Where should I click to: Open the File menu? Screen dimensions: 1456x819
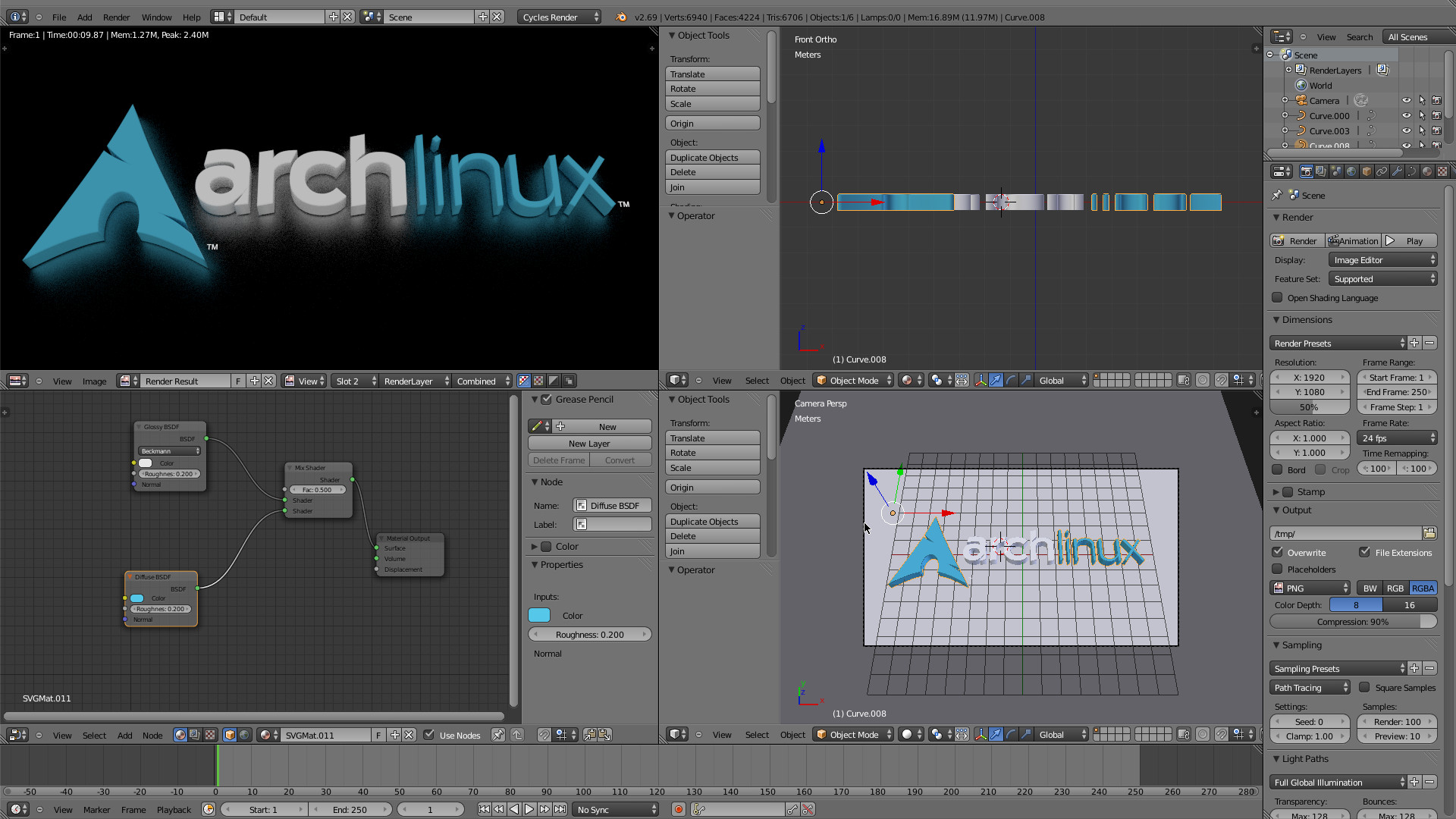(x=59, y=17)
